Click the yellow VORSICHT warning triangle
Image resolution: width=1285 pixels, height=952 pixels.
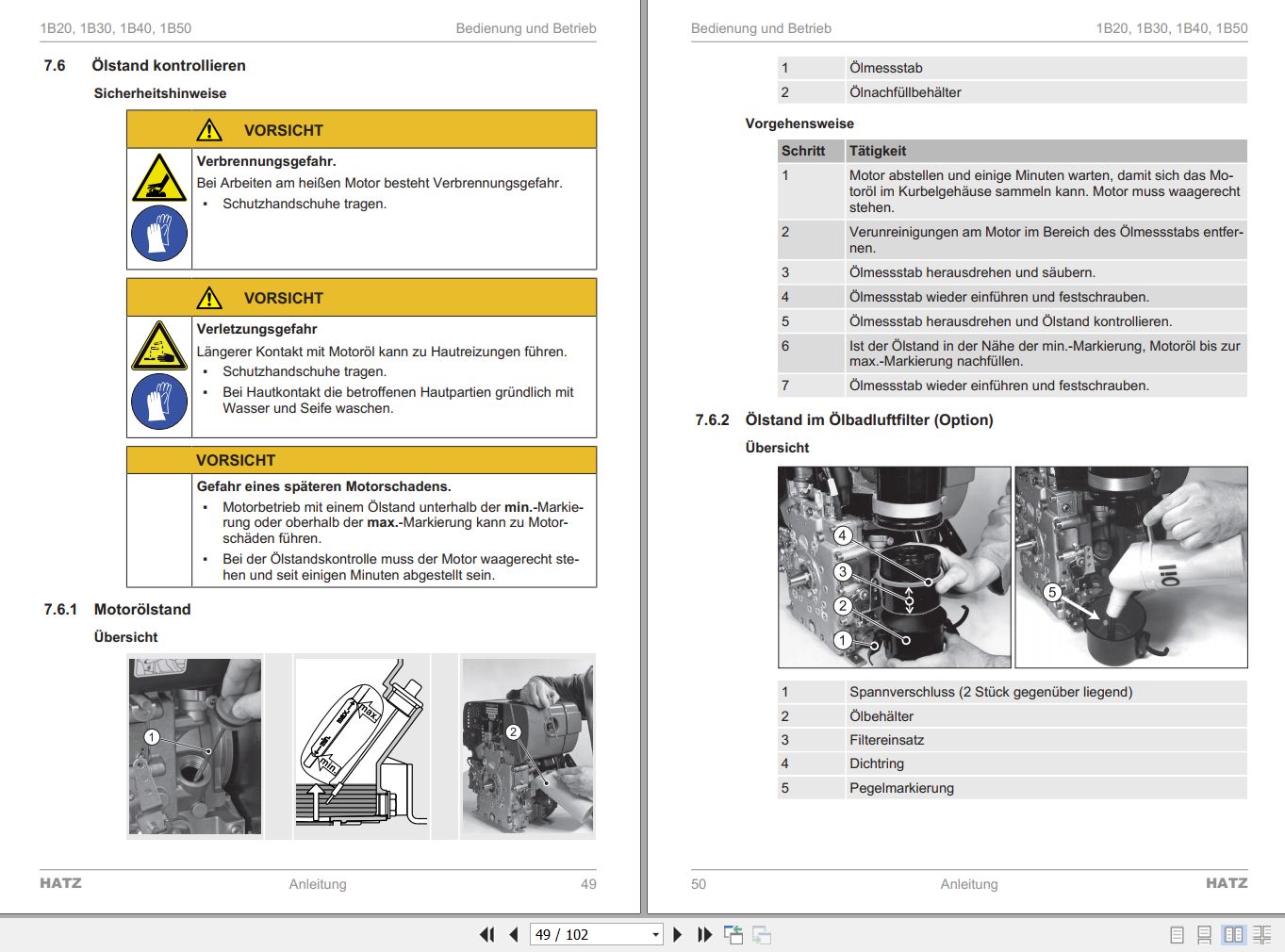[x=208, y=128]
